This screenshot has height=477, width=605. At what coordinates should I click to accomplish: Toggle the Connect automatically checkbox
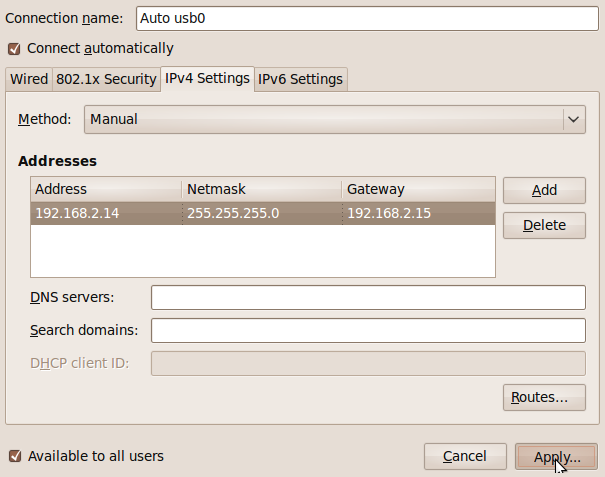14,48
